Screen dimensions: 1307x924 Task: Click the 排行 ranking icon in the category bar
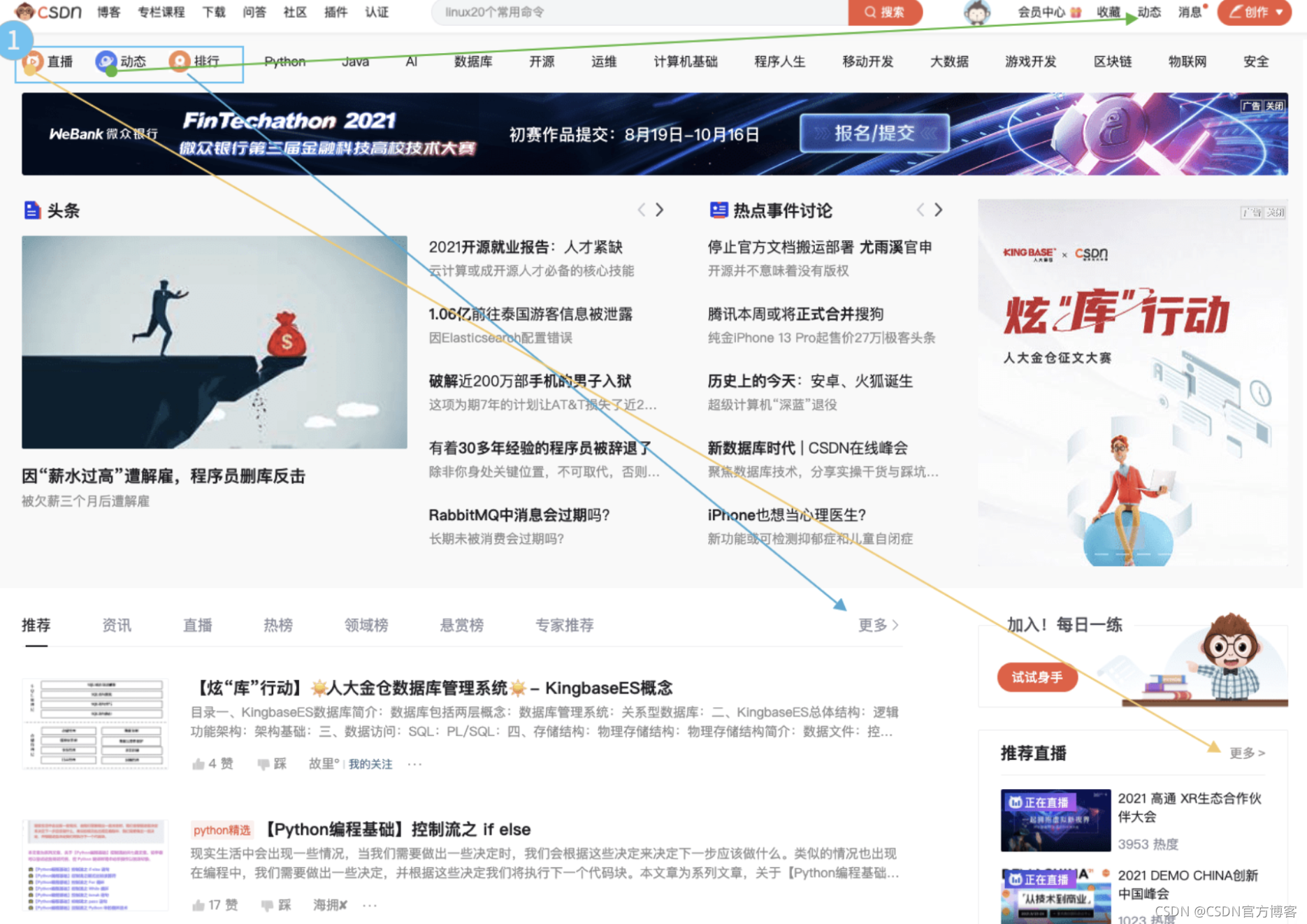[x=180, y=62]
